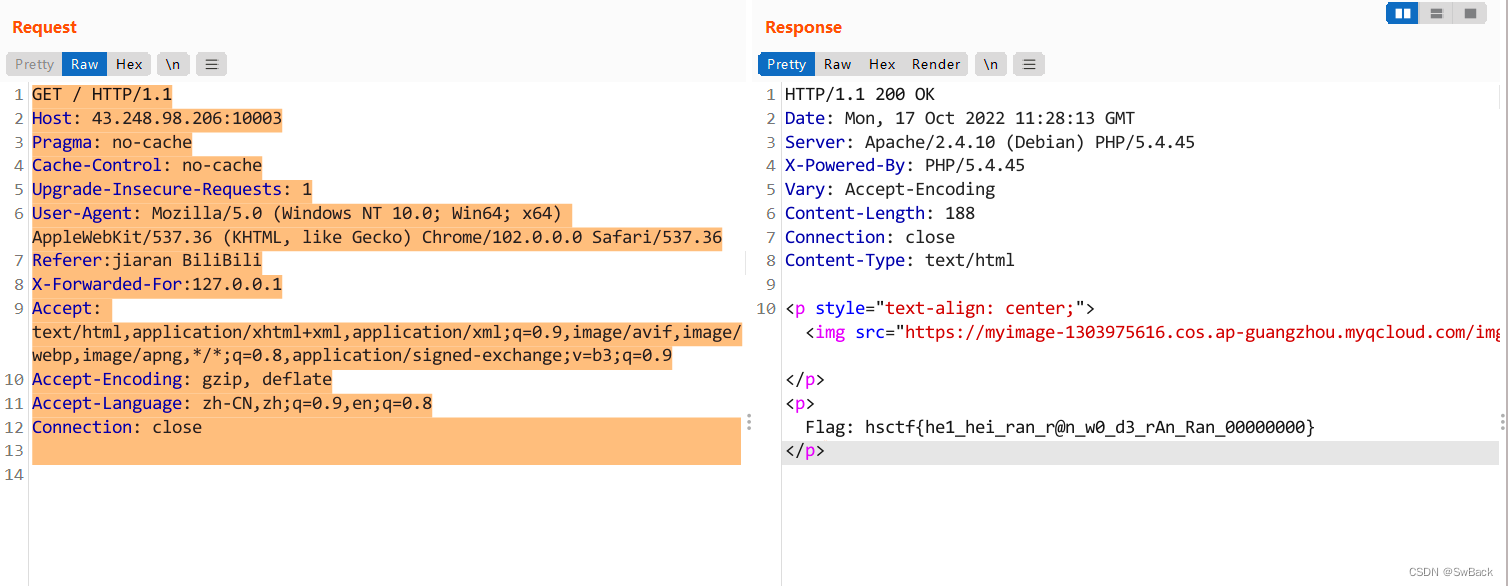Select the combined tabbed layout icon
The height and width of the screenshot is (586, 1508).
[1470, 13]
